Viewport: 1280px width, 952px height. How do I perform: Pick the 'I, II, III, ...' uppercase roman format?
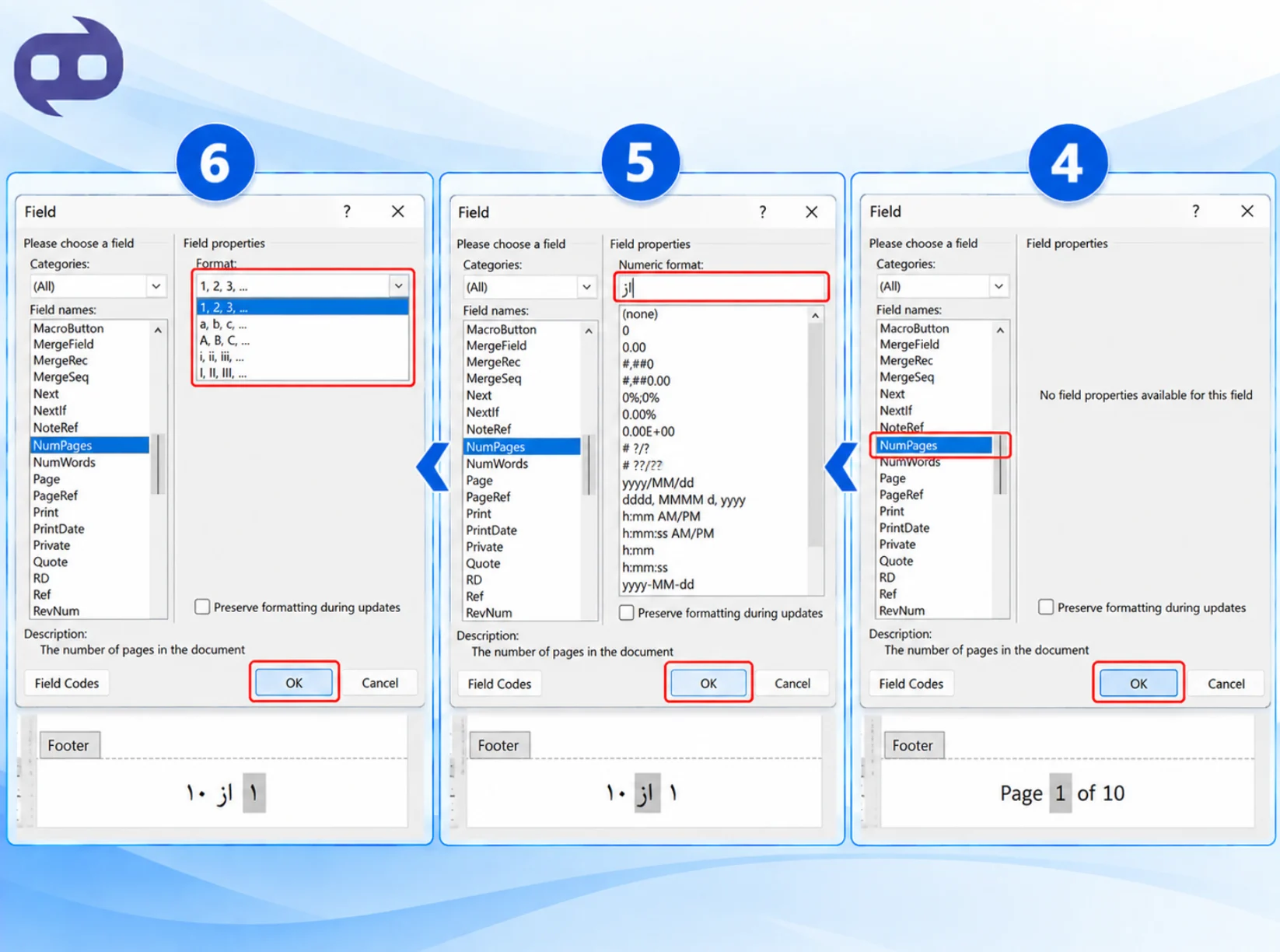click(303, 373)
